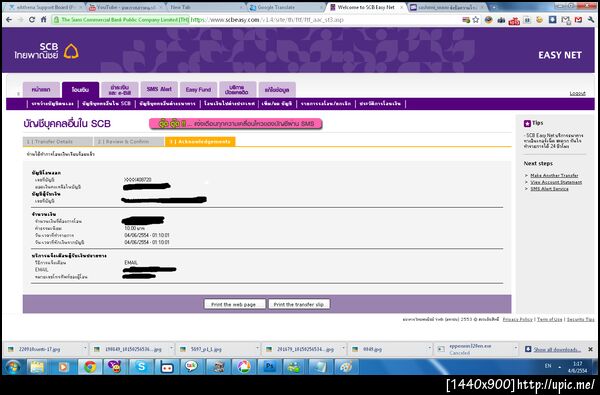Click the pink SMS notification banner
The height and width of the screenshot is (395, 600).
236,124
